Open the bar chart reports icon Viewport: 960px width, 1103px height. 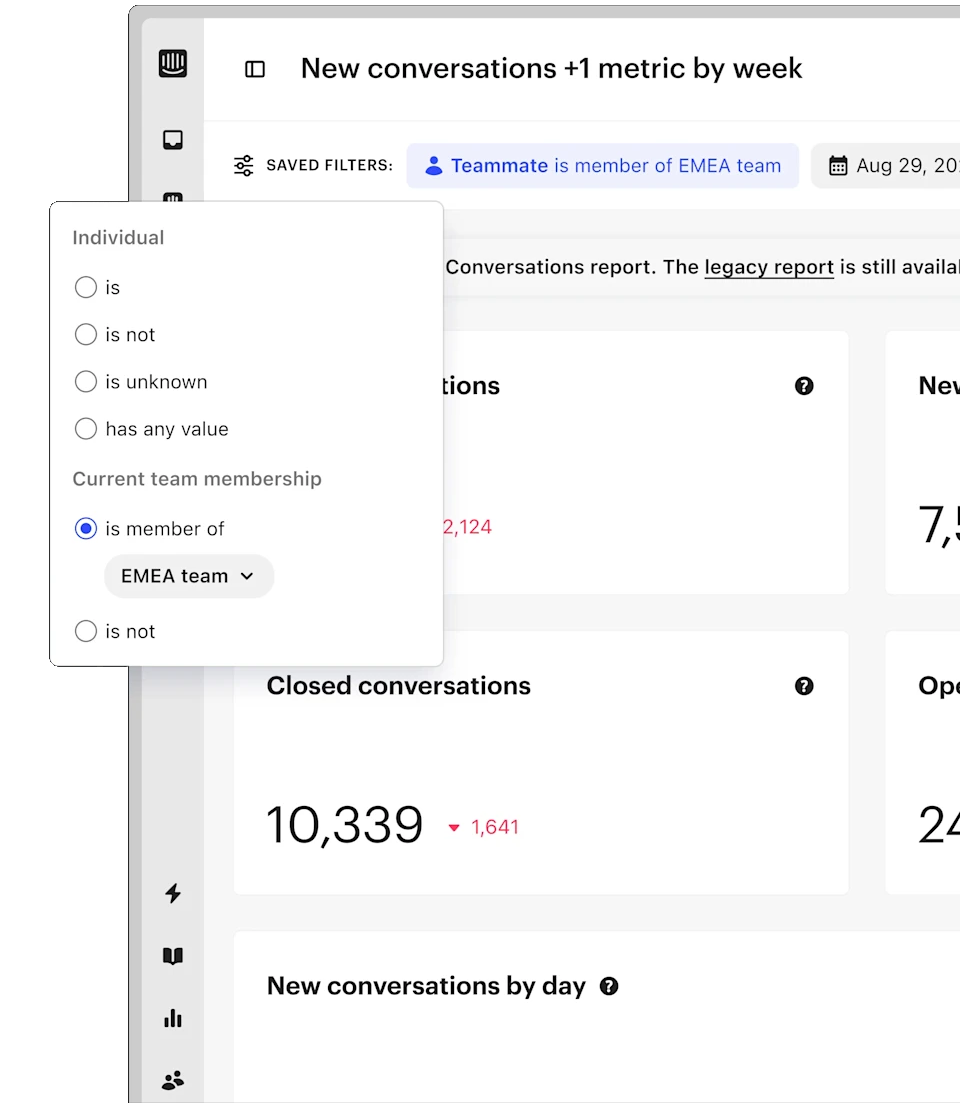[x=173, y=1018]
